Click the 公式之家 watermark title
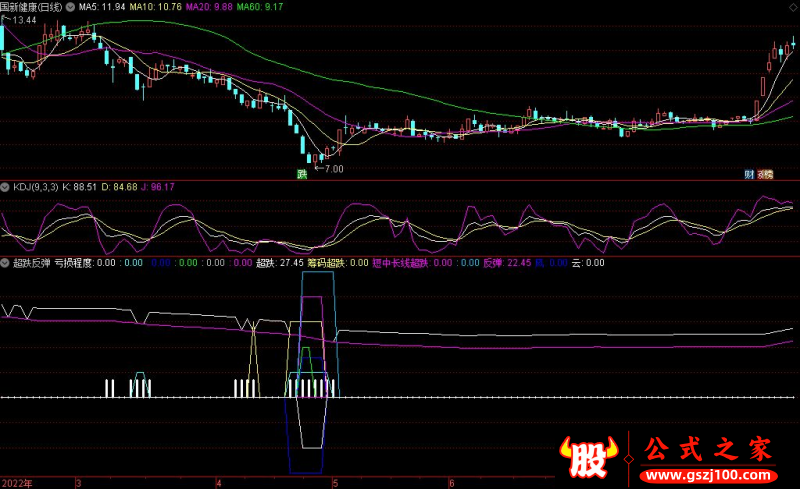The height and width of the screenshot is (489, 800). point(708,449)
